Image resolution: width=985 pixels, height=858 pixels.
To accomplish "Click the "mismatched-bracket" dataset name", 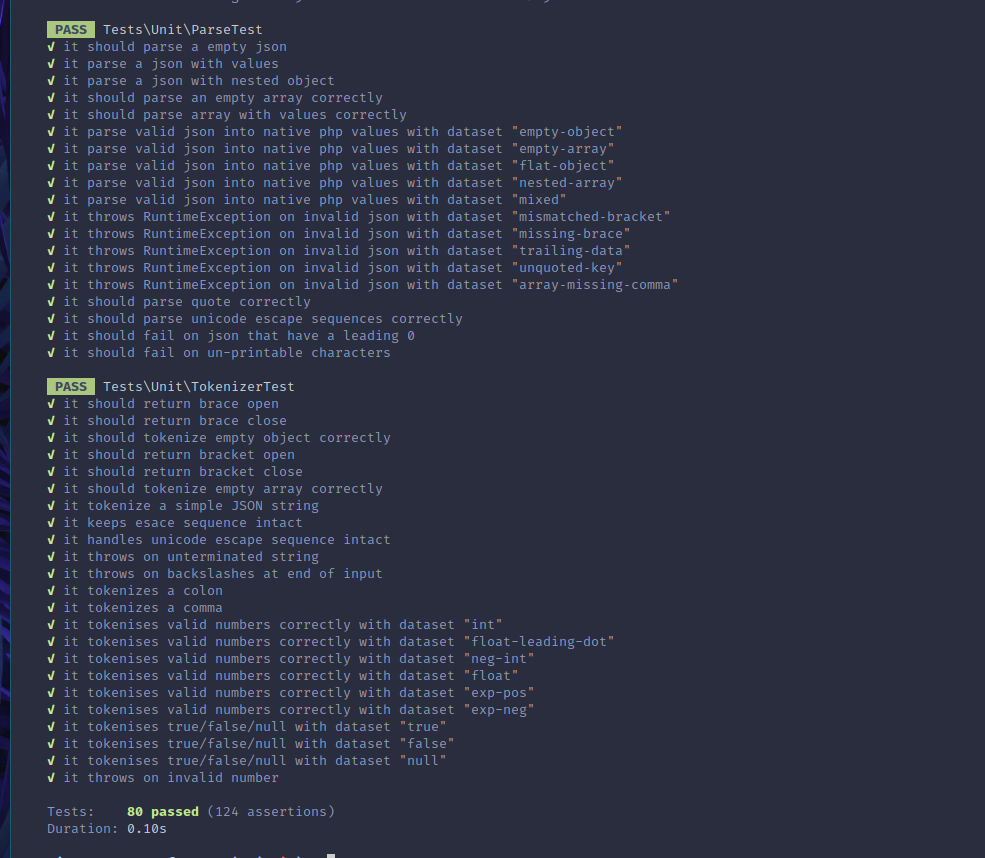I will click(591, 217).
